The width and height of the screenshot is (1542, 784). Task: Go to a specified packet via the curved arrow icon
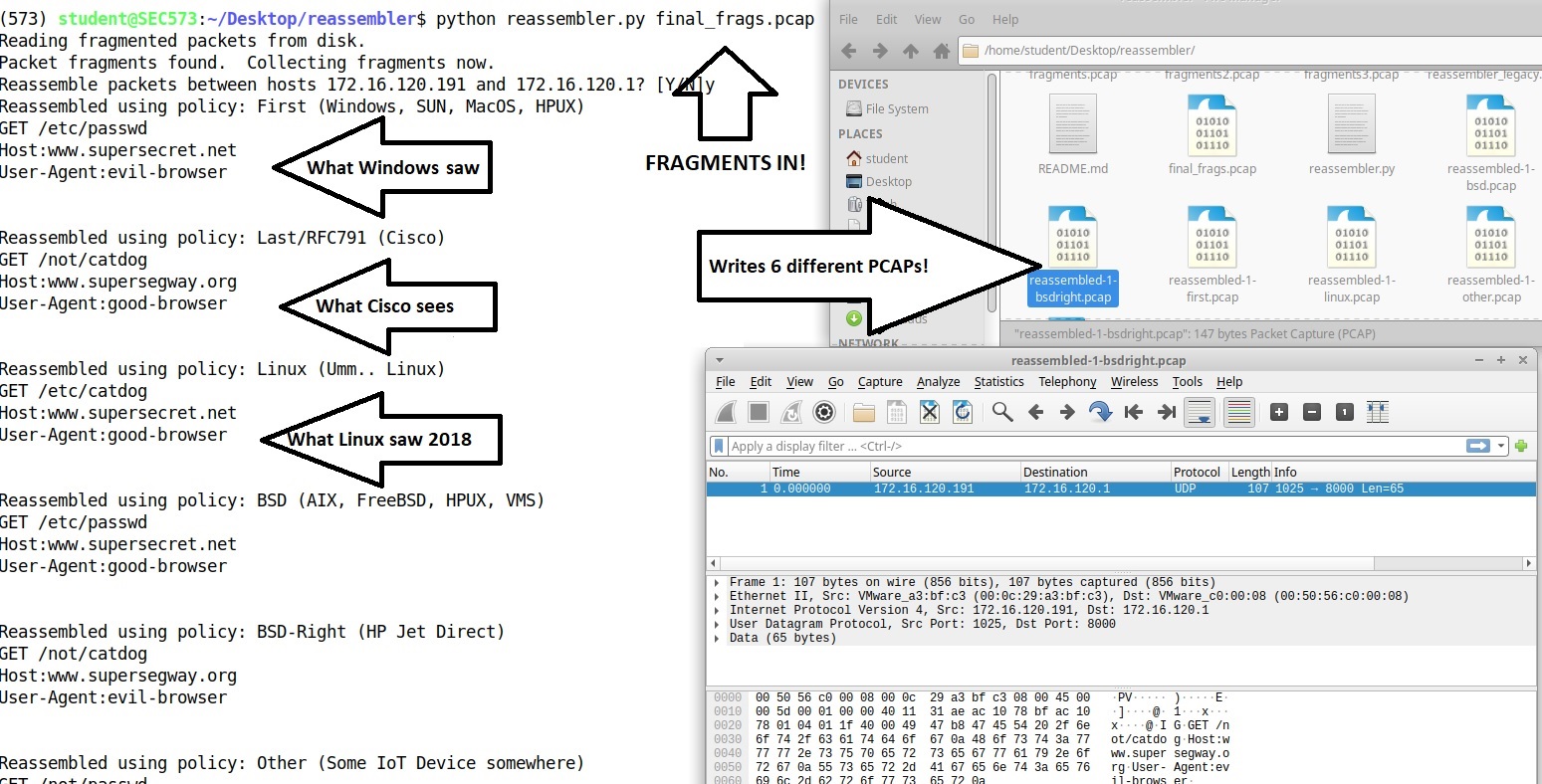tap(1100, 412)
